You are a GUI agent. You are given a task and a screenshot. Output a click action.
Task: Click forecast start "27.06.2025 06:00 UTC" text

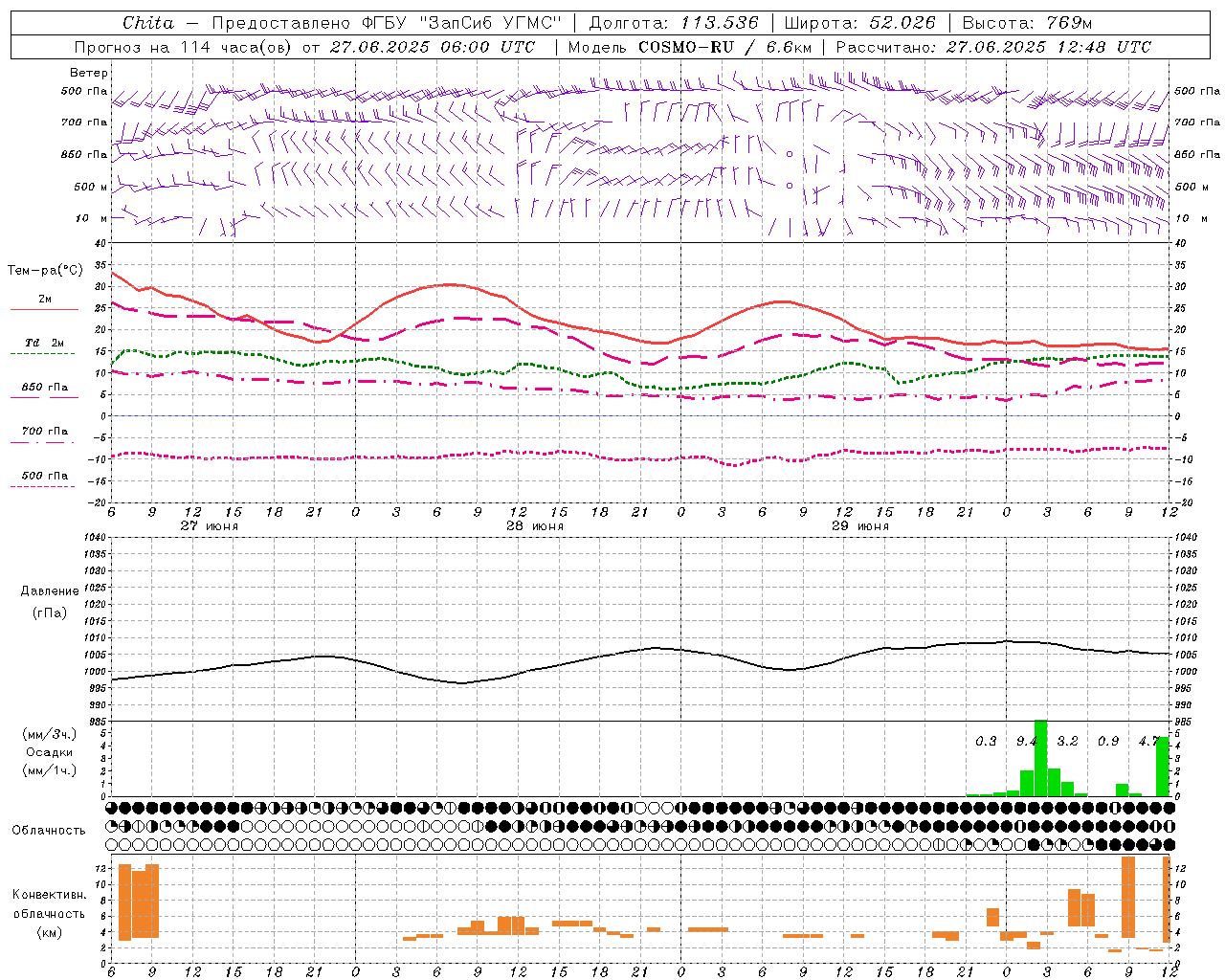pos(433,47)
